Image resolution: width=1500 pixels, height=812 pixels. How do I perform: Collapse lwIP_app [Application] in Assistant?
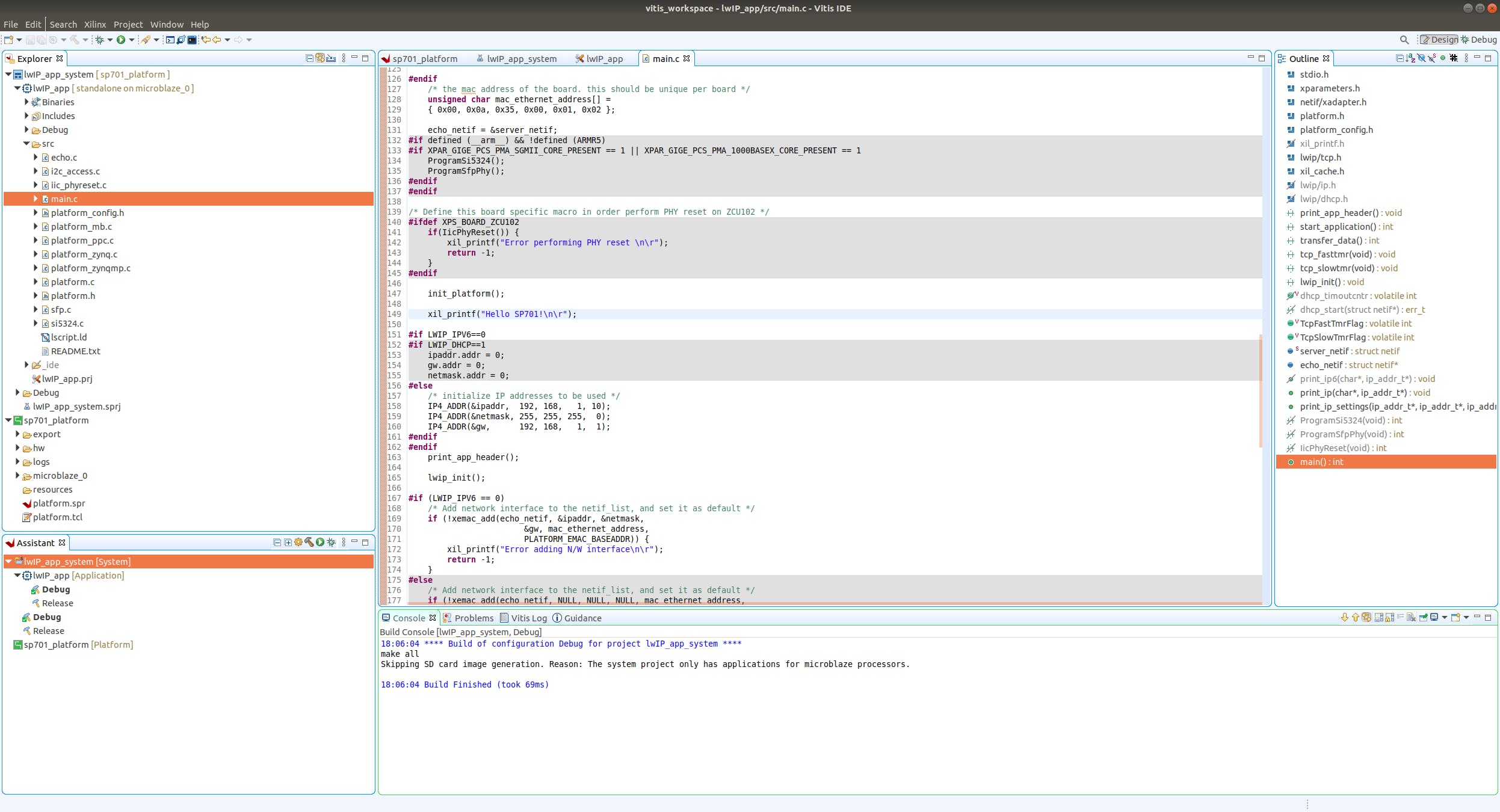tap(17, 576)
